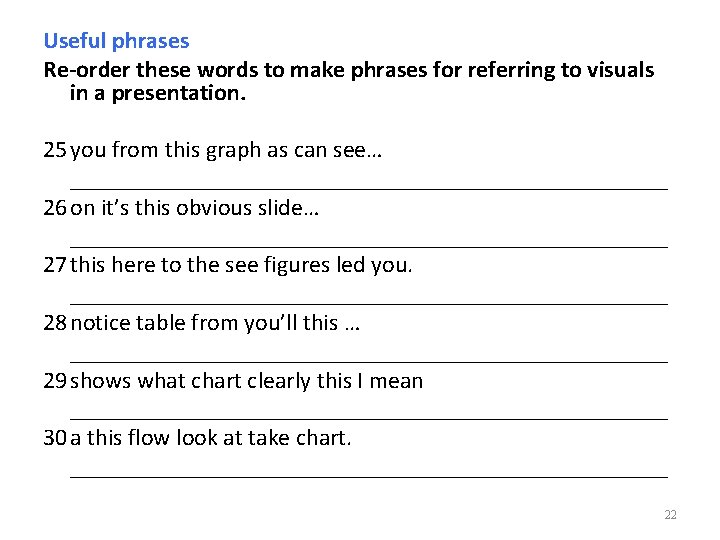Viewport: 720px width, 540px height.
Task: Click the blank answer line under item 26
Action: click(368, 245)
